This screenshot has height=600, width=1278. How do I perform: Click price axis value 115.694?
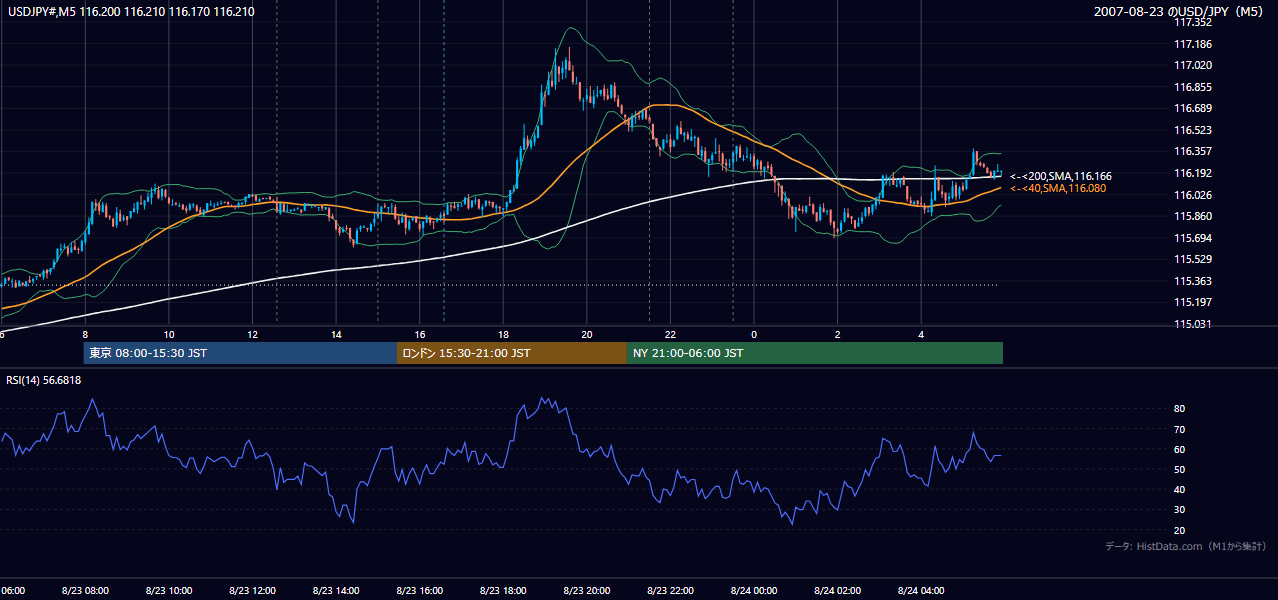1191,238
